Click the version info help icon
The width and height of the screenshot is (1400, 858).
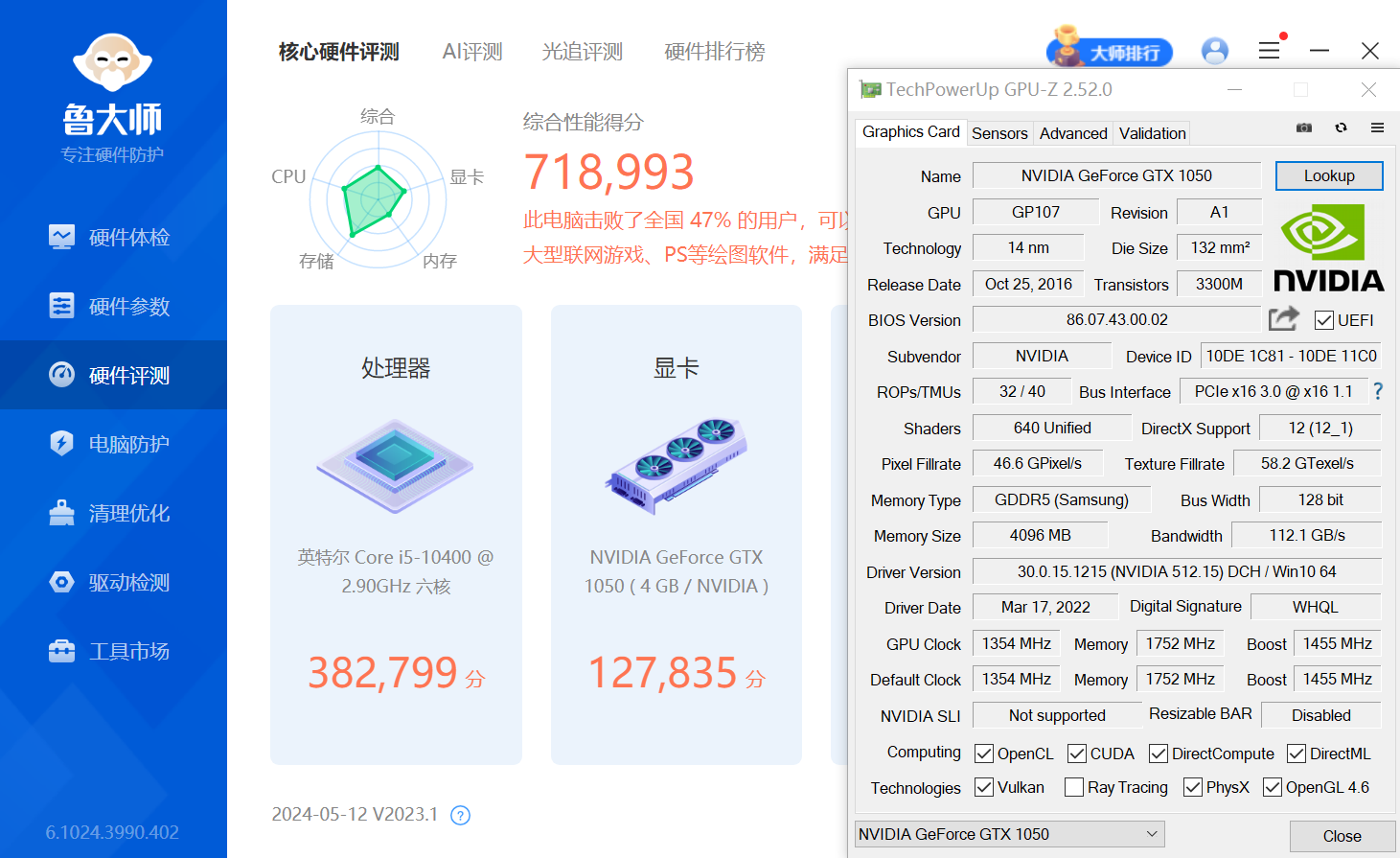[460, 815]
